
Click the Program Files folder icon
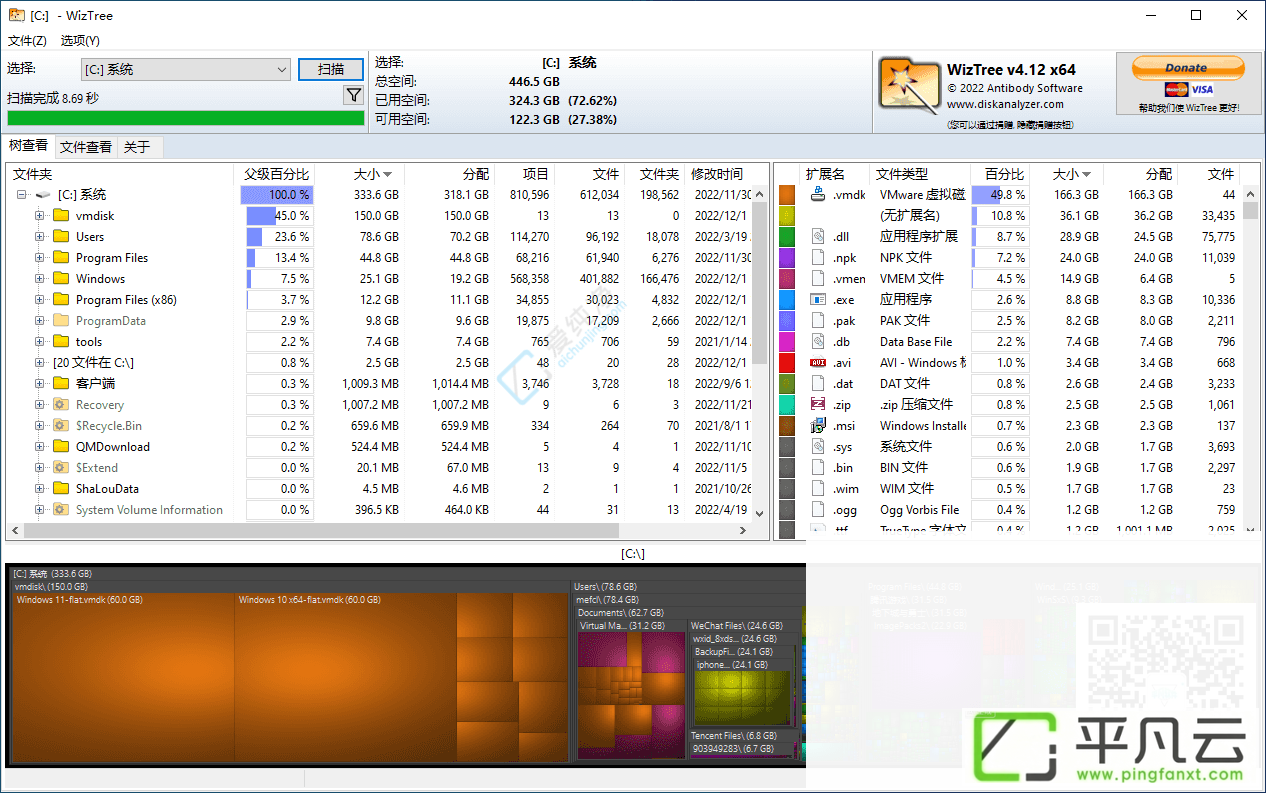pyautogui.click(x=60, y=258)
